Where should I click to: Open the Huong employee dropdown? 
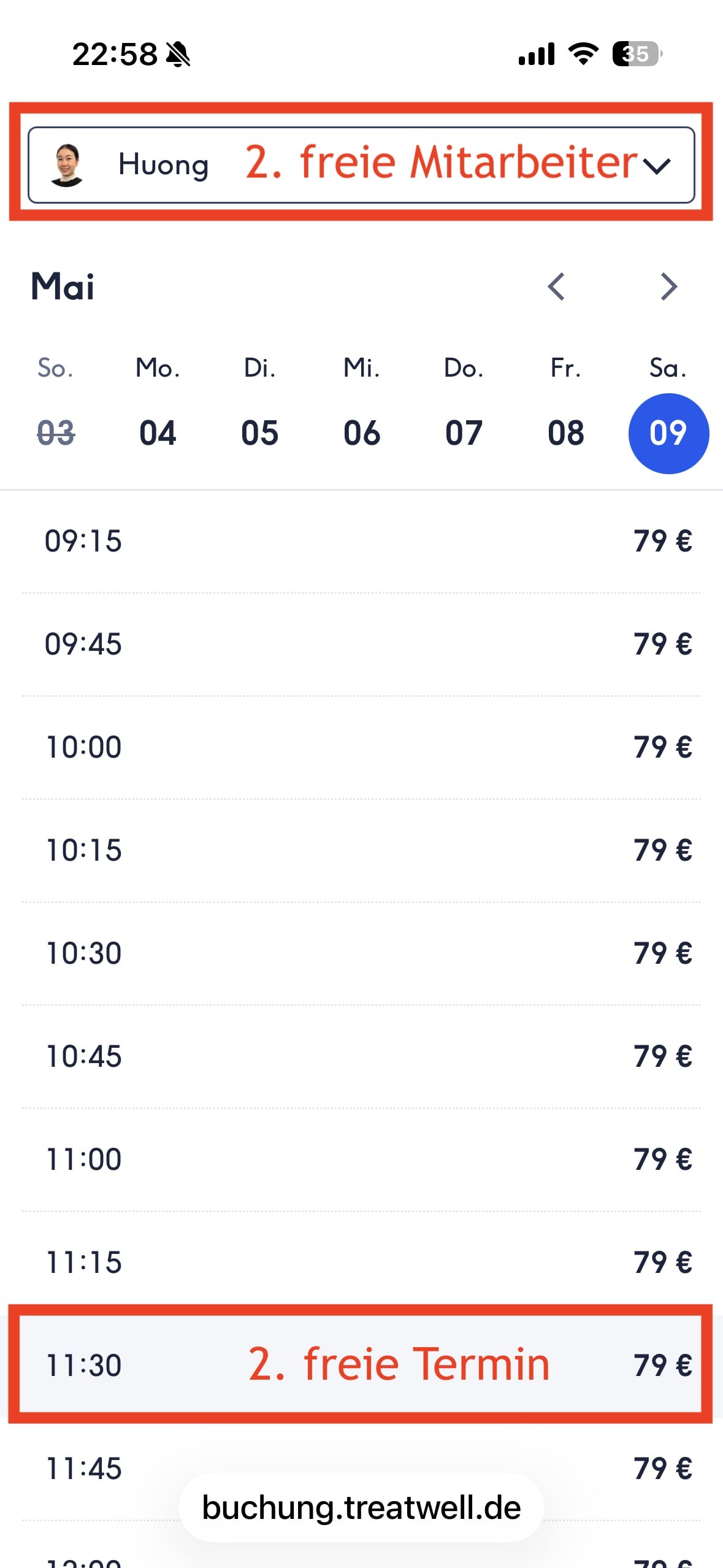pyautogui.click(x=361, y=164)
